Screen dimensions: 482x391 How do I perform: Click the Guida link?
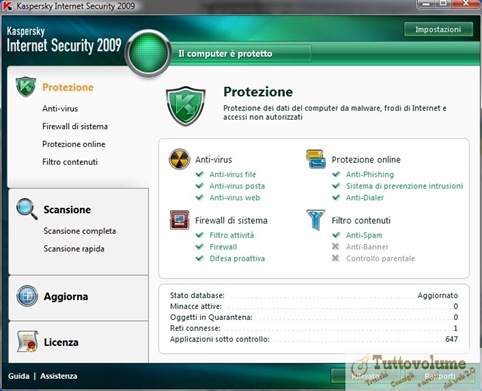19,376
